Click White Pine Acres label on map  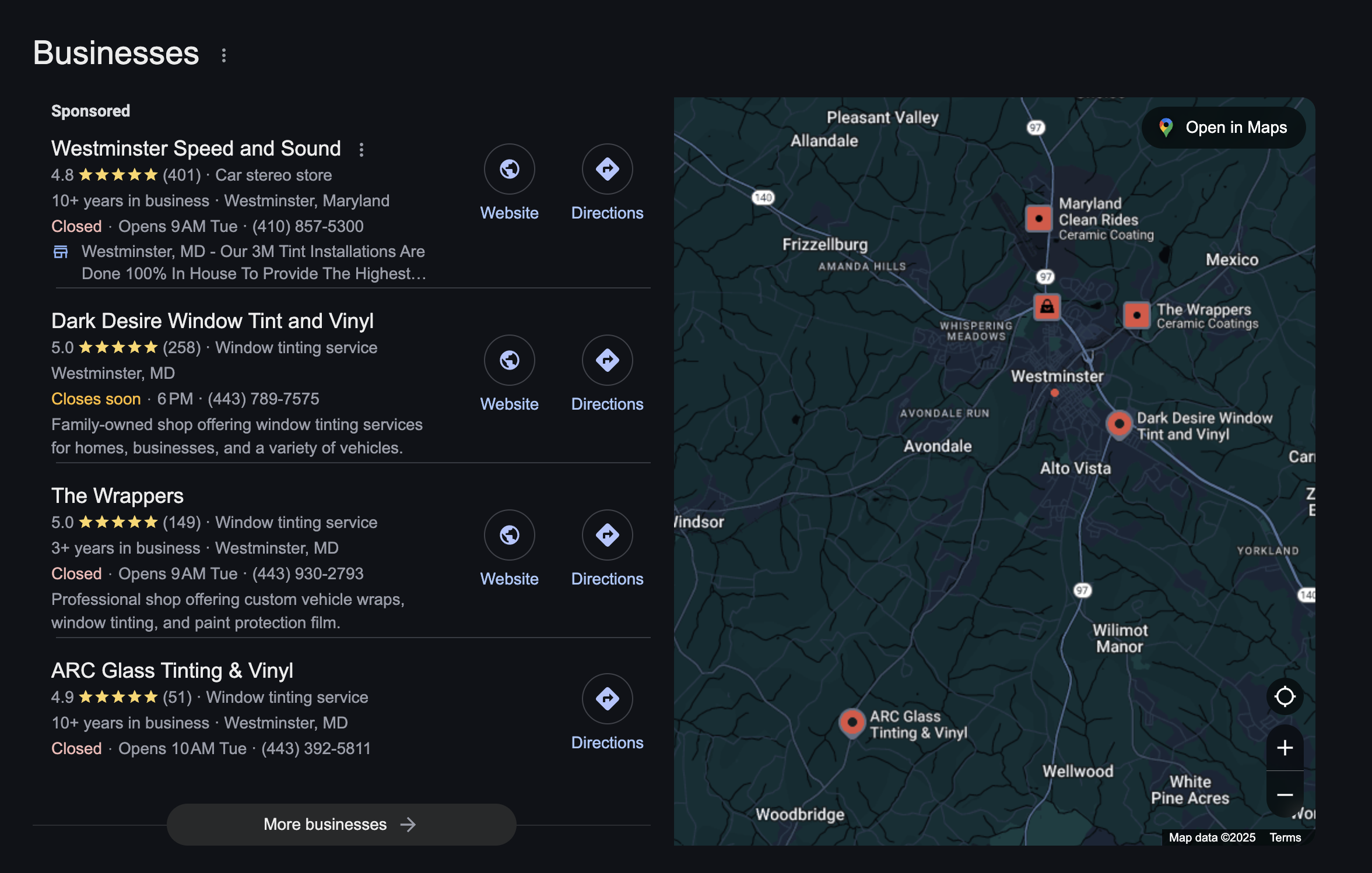(x=1190, y=790)
